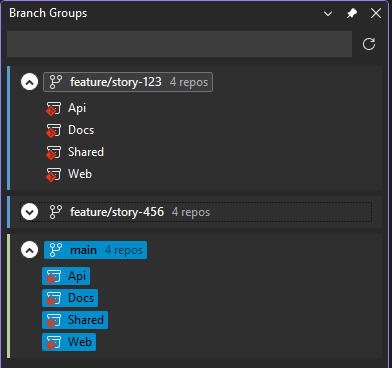This screenshot has height=368, width=392.
Task: Select Docs text under main
Action: 81,298
